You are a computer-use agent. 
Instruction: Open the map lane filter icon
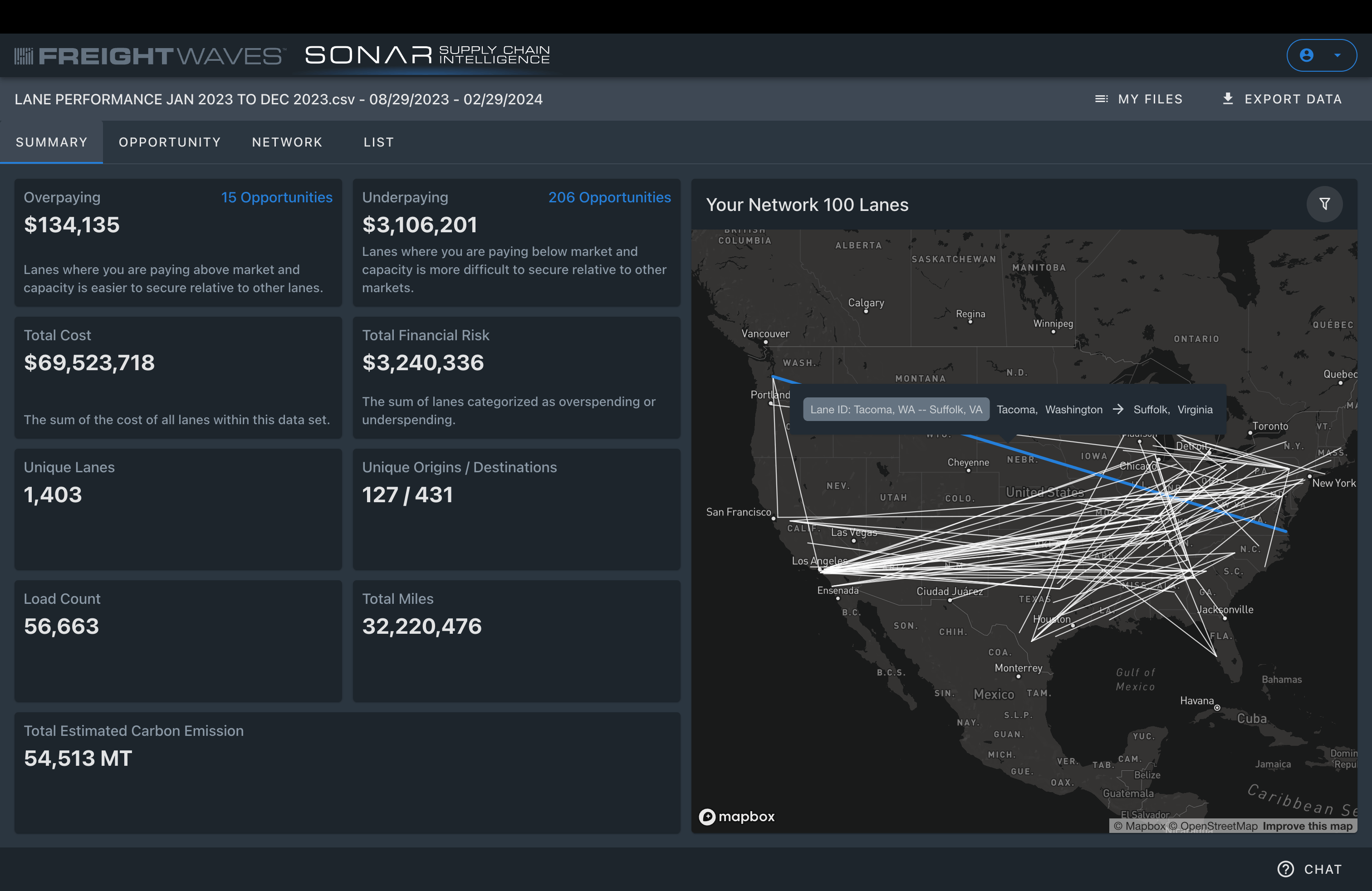pyautogui.click(x=1325, y=204)
